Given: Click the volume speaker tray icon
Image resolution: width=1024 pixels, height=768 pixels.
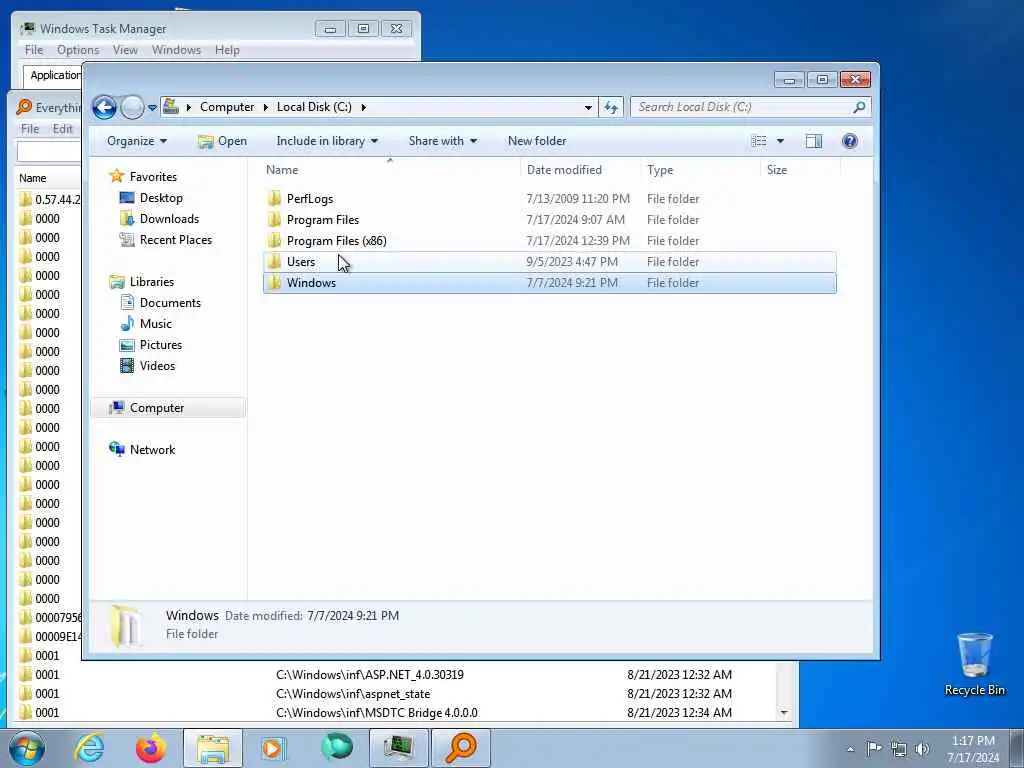Looking at the screenshot, I should pos(922,748).
